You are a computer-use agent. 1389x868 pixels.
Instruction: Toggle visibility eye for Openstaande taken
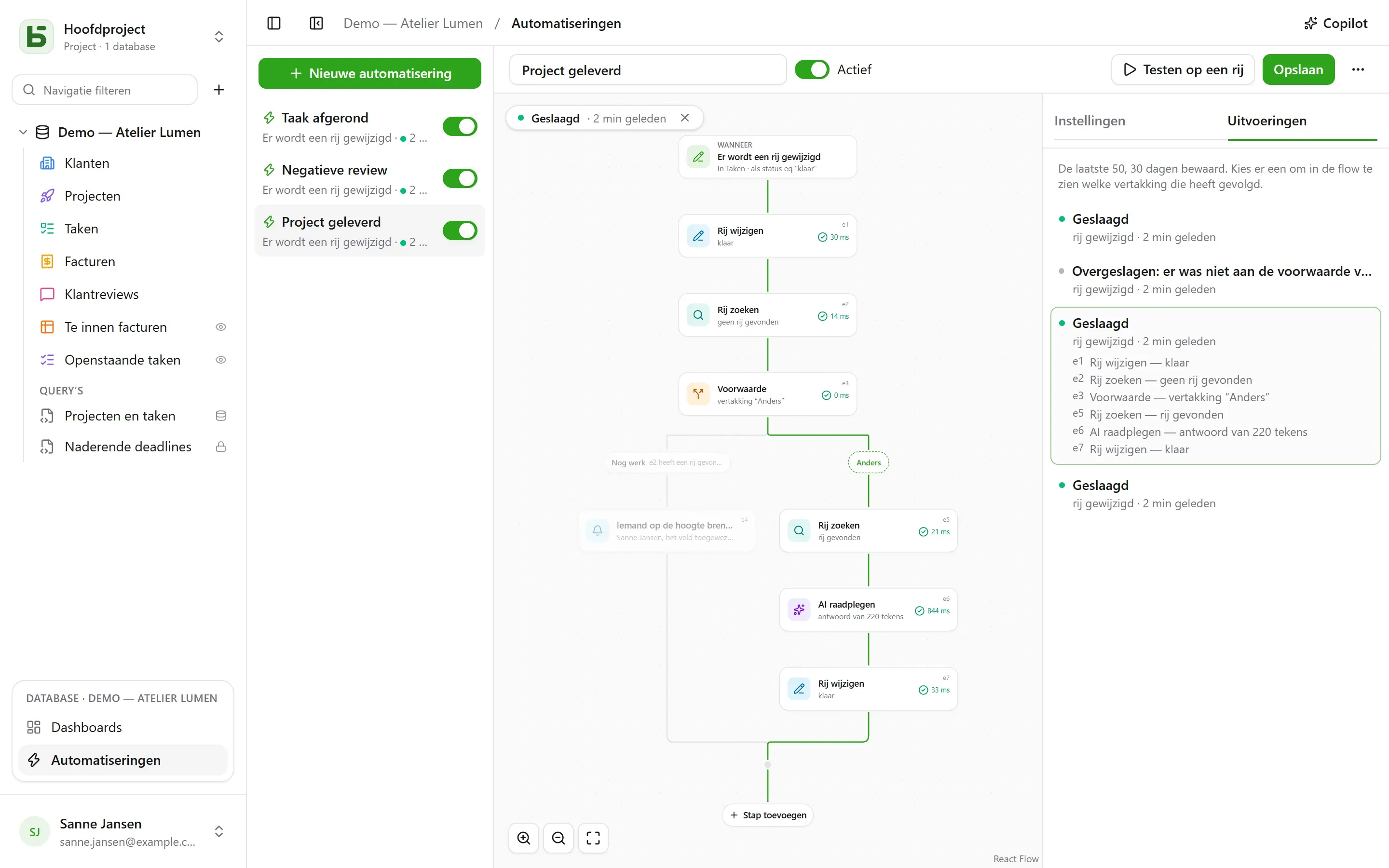coord(220,360)
